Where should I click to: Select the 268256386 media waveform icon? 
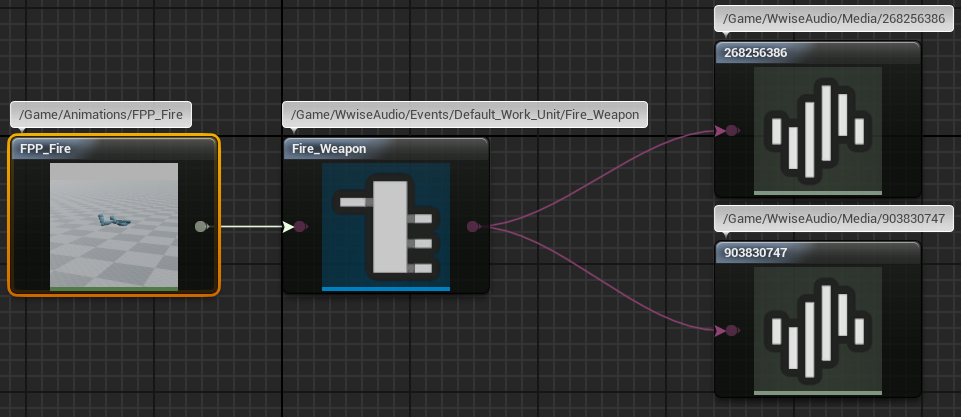(x=818, y=130)
